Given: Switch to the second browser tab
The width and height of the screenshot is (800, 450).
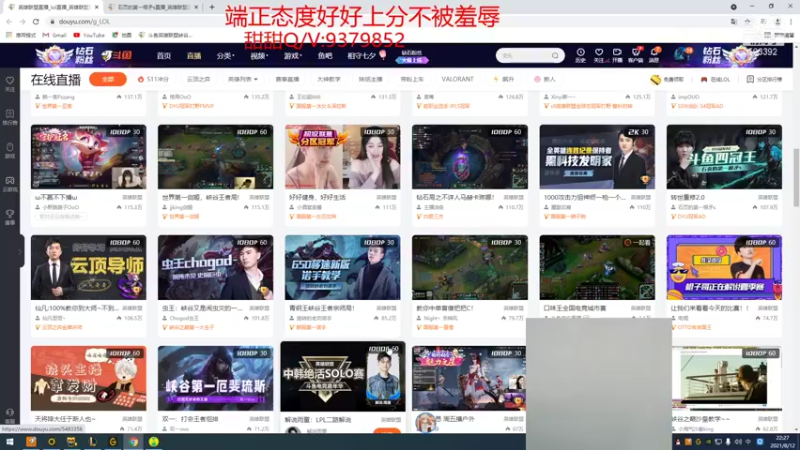Looking at the screenshot, I should click(x=152, y=7).
